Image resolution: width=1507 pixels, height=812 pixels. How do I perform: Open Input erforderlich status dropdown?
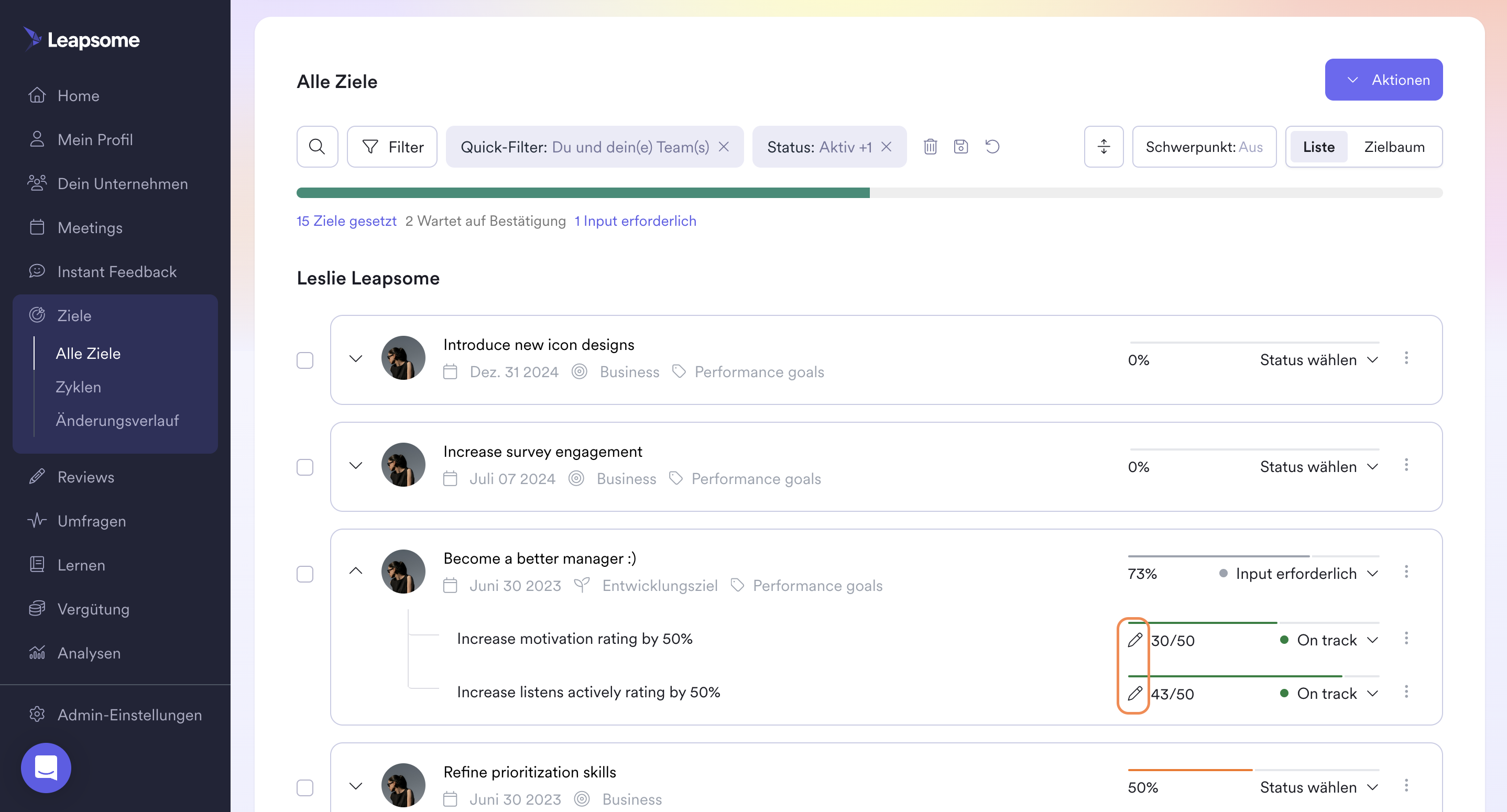coord(1299,574)
